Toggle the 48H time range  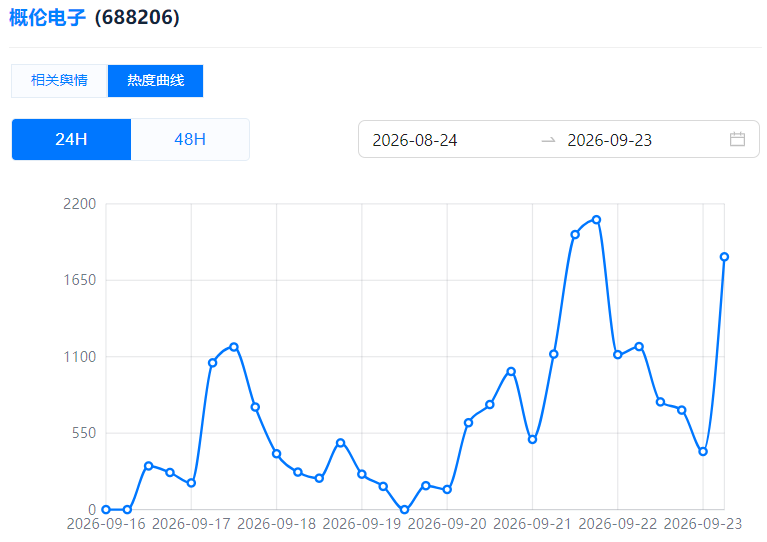190,139
